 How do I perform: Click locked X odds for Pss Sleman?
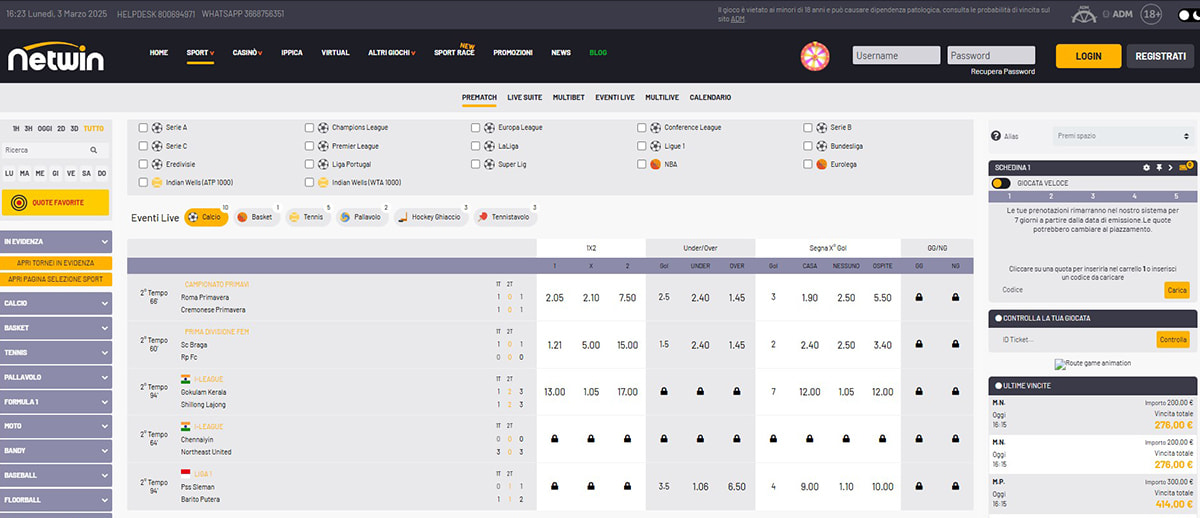[x=591, y=486]
